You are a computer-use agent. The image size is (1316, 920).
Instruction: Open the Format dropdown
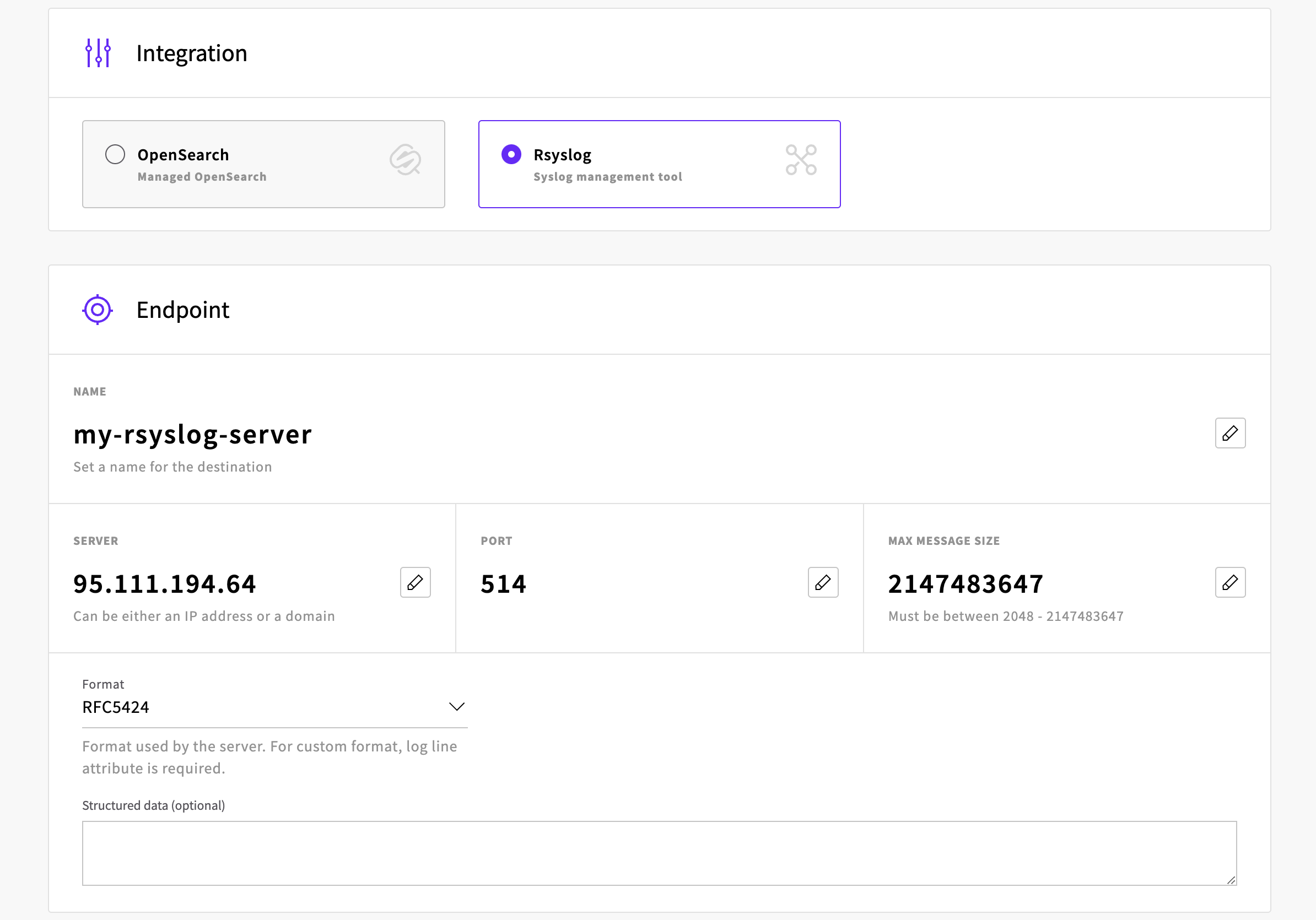pos(274,707)
